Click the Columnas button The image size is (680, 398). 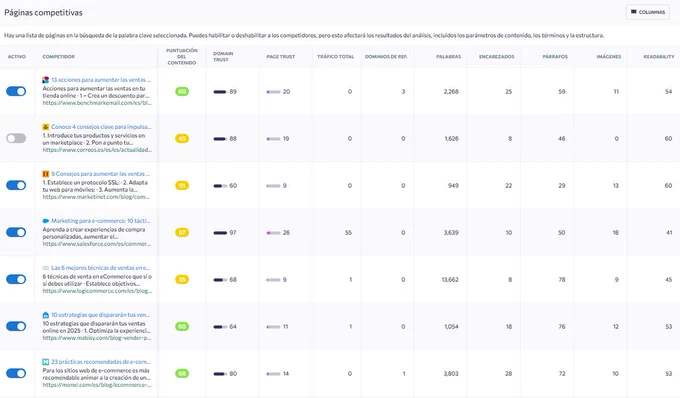(647, 12)
